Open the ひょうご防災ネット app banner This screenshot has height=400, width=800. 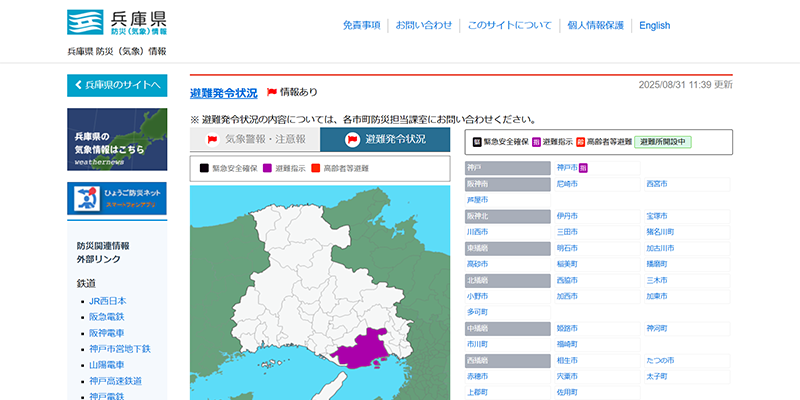click(x=117, y=198)
